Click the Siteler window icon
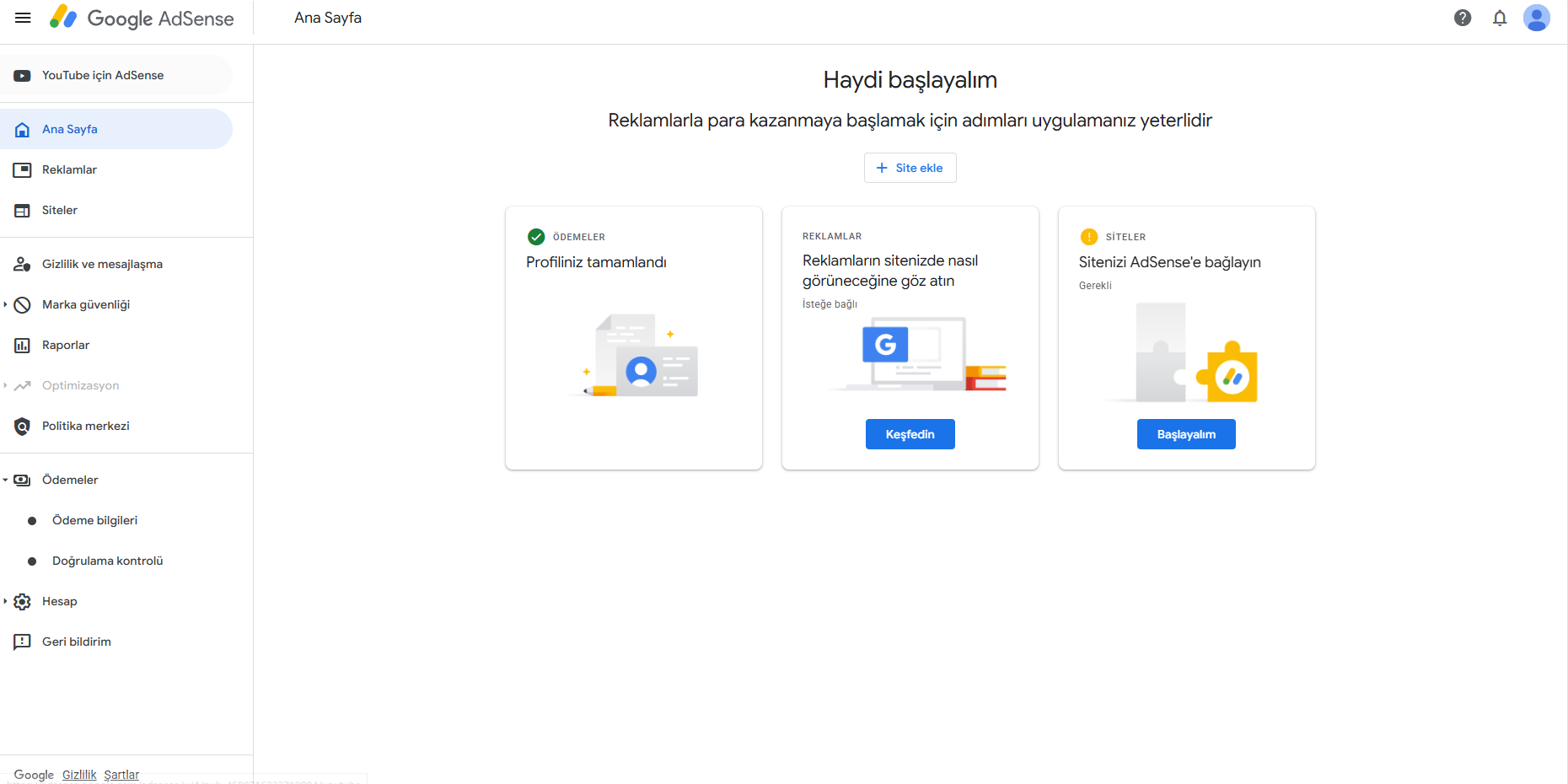 click(x=23, y=211)
